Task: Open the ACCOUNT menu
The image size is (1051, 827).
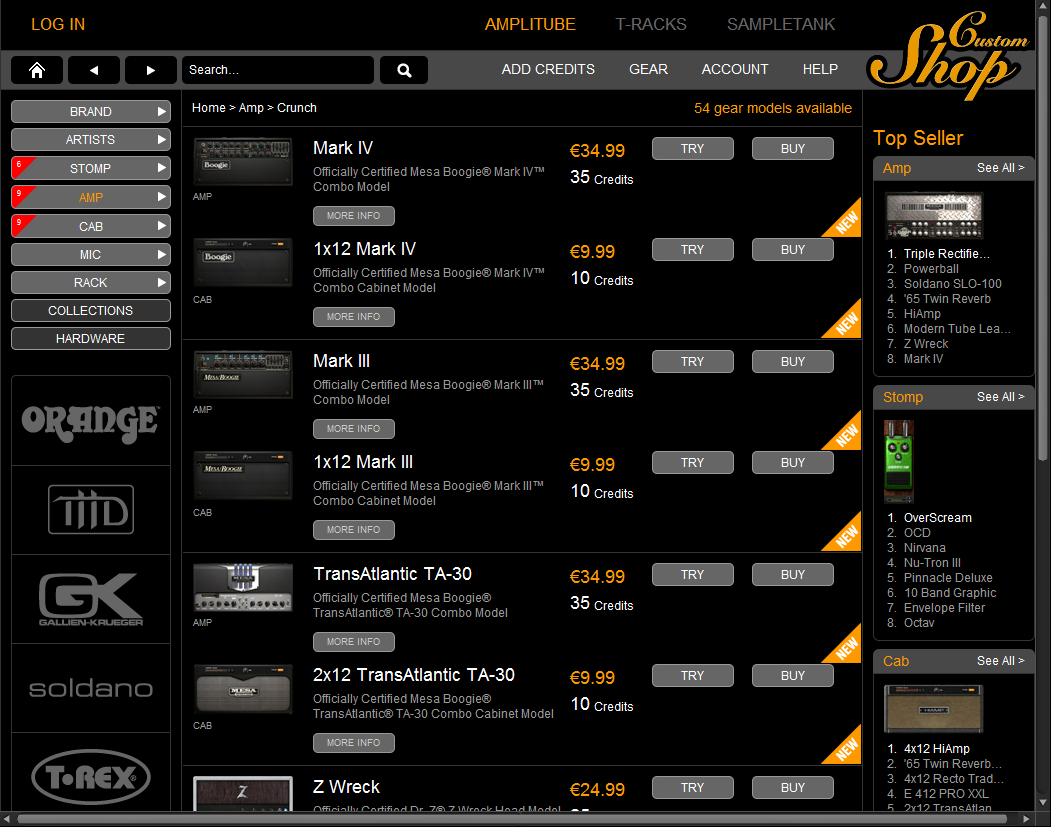Action: (x=735, y=70)
